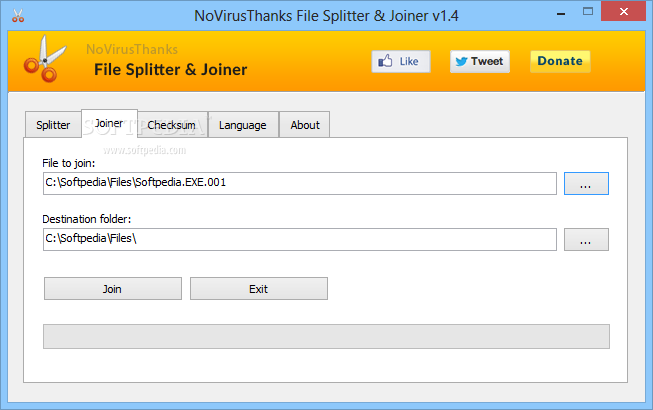
Task: Select the Joiner tab
Action: pyautogui.click(x=109, y=123)
